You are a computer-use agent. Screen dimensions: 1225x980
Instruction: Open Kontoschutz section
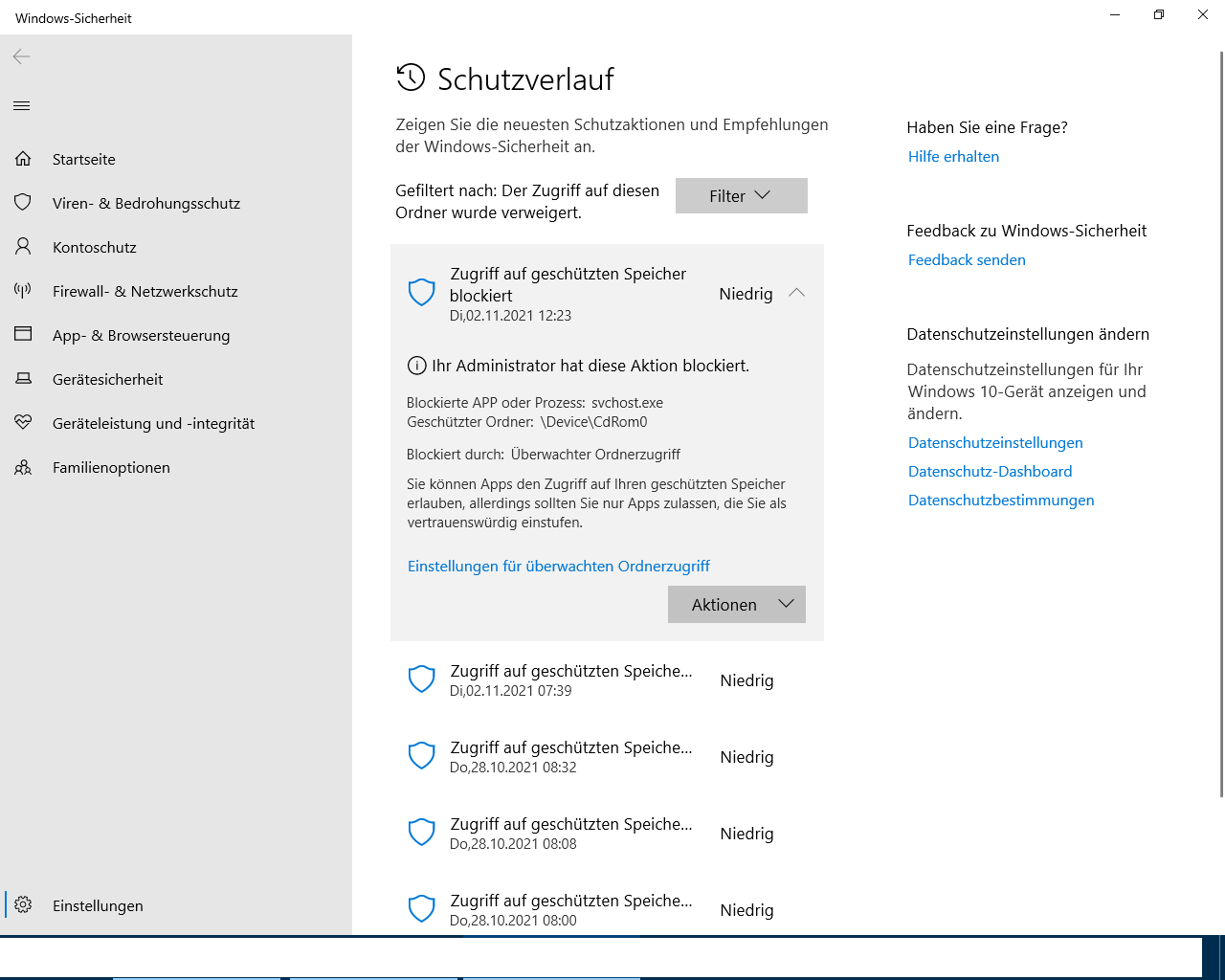(176, 247)
